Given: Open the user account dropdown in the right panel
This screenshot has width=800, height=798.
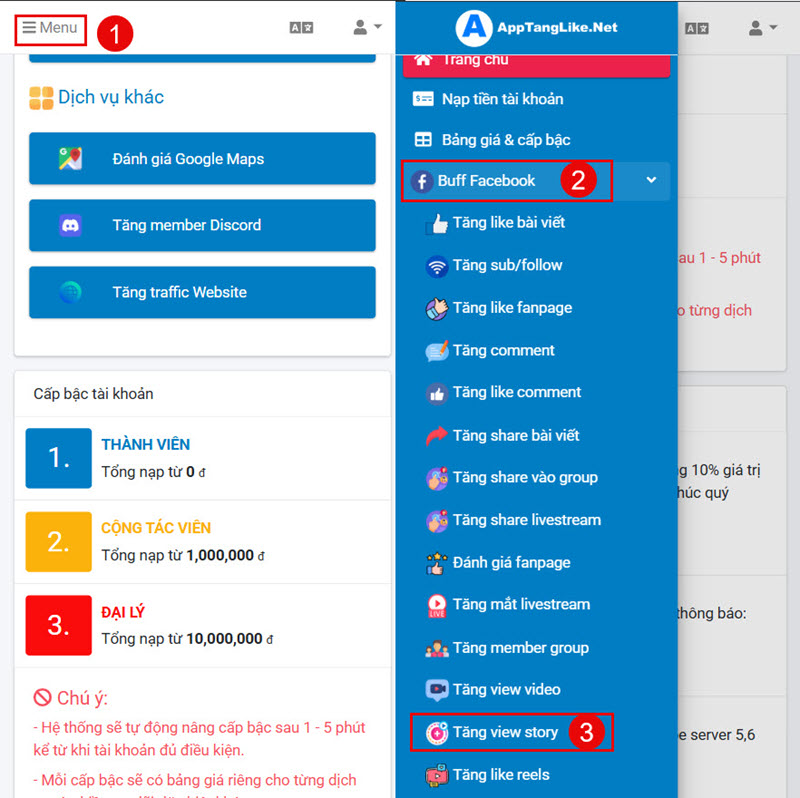Looking at the screenshot, I should pyautogui.click(x=762, y=28).
